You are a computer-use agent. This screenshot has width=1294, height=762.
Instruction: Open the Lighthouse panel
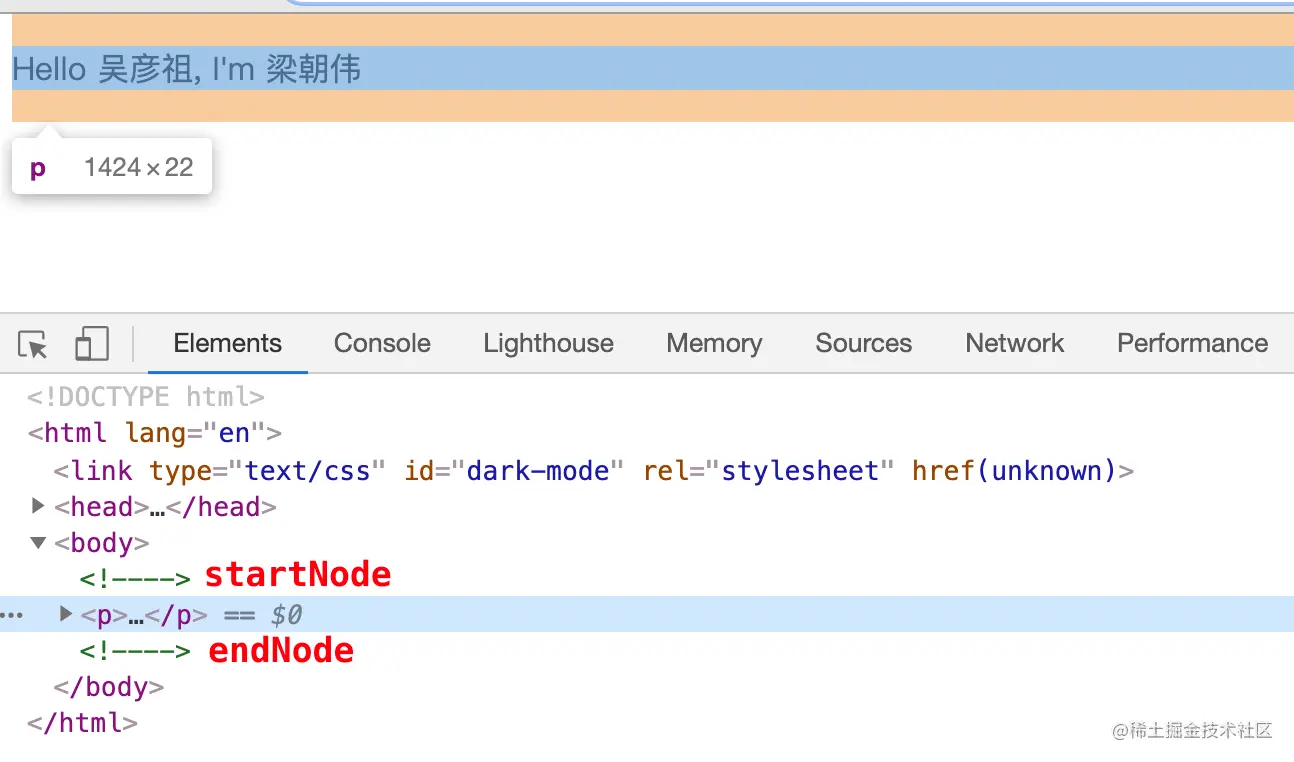(x=548, y=343)
